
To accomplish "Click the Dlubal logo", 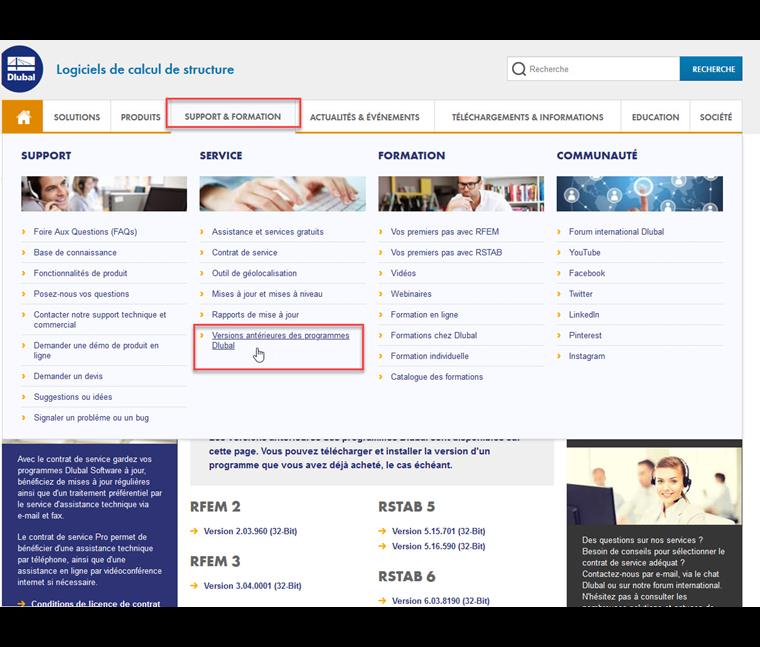I will pos(22,69).
